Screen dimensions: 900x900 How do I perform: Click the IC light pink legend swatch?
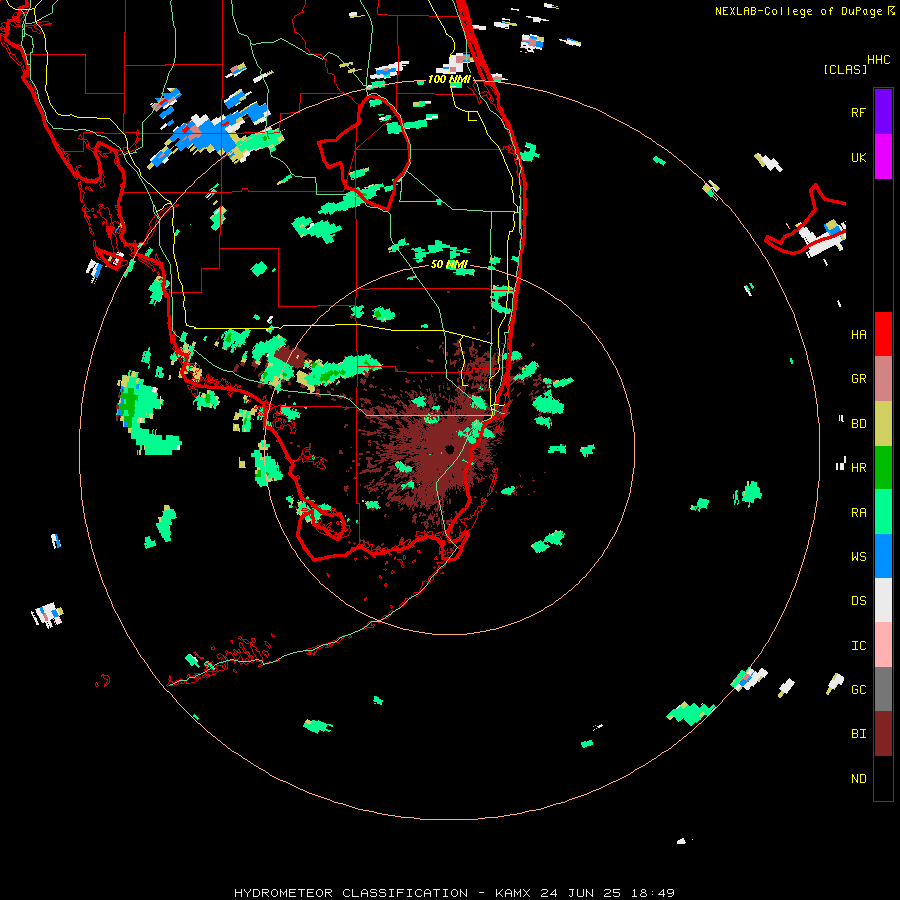pyautogui.click(x=883, y=645)
